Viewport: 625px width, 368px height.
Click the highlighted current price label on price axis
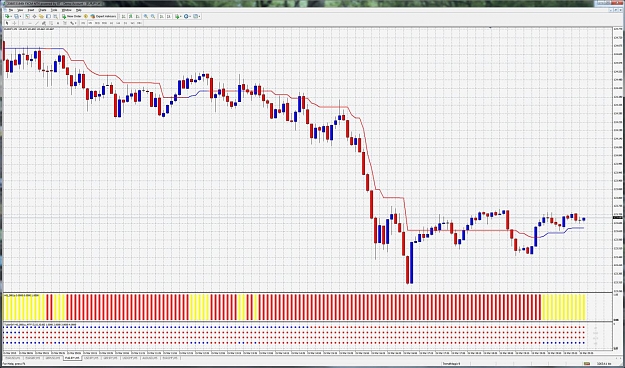pyautogui.click(x=617, y=217)
